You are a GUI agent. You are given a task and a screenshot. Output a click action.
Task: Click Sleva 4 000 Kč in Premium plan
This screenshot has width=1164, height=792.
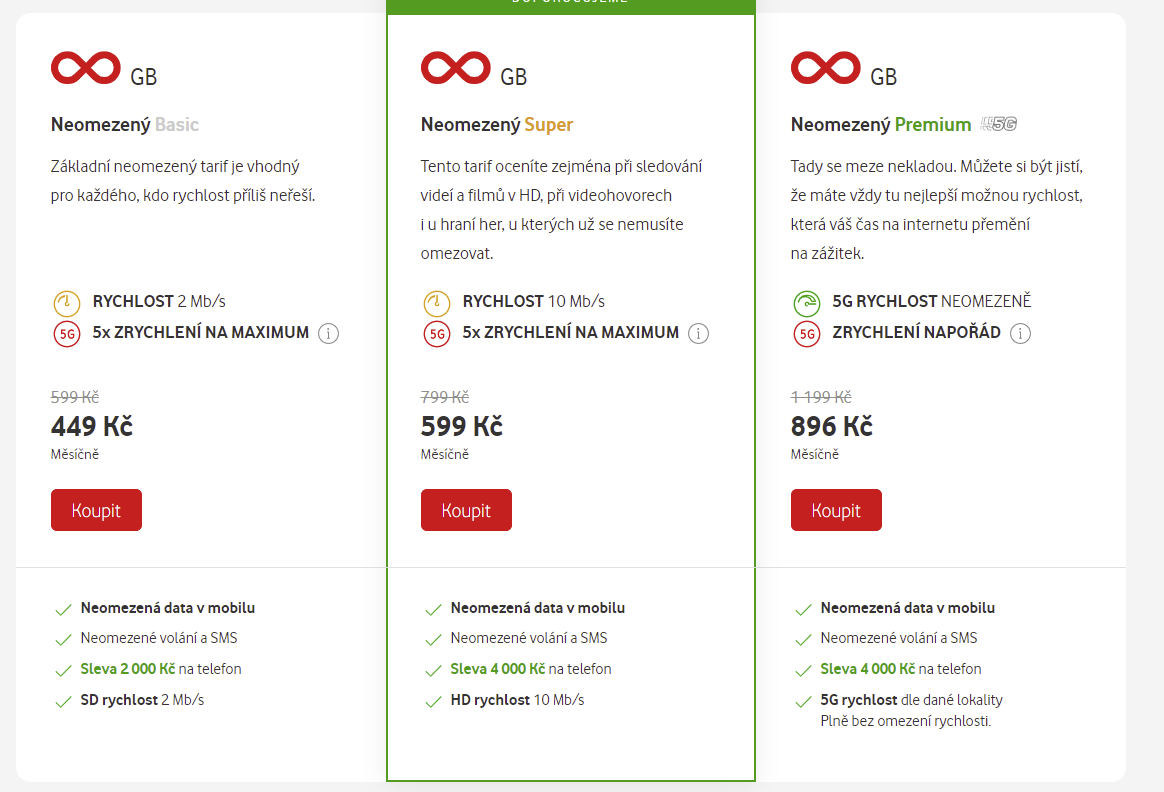[x=868, y=669]
